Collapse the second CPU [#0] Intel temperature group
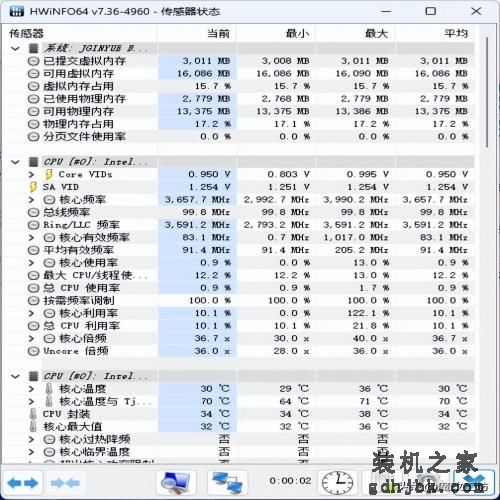The image size is (500, 500). pos(15,377)
